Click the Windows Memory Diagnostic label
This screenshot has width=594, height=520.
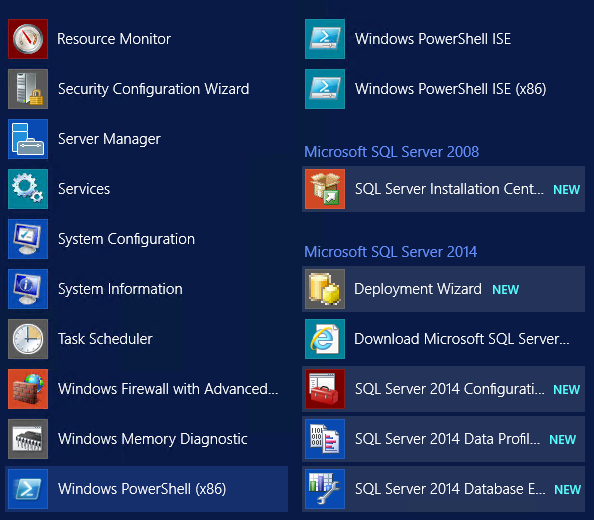coord(153,439)
